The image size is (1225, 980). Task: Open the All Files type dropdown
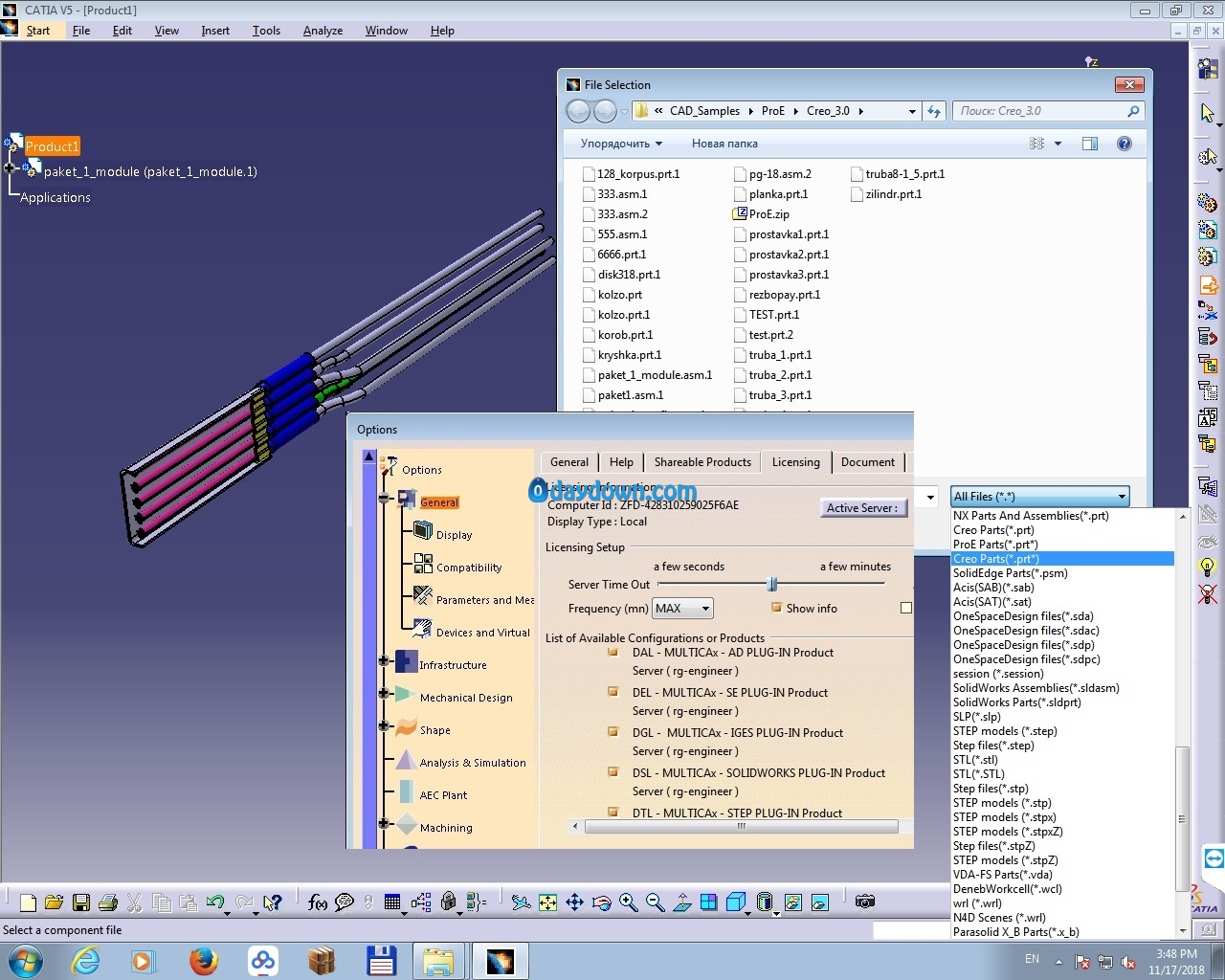[x=1040, y=496]
